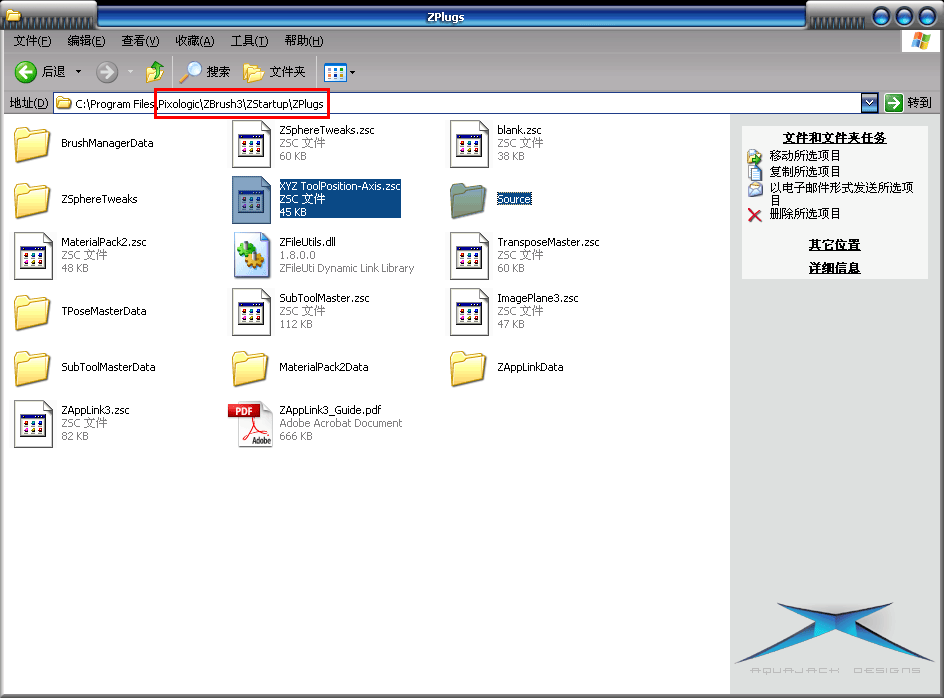Open the Views mode dropdown arrow

[x=353, y=73]
